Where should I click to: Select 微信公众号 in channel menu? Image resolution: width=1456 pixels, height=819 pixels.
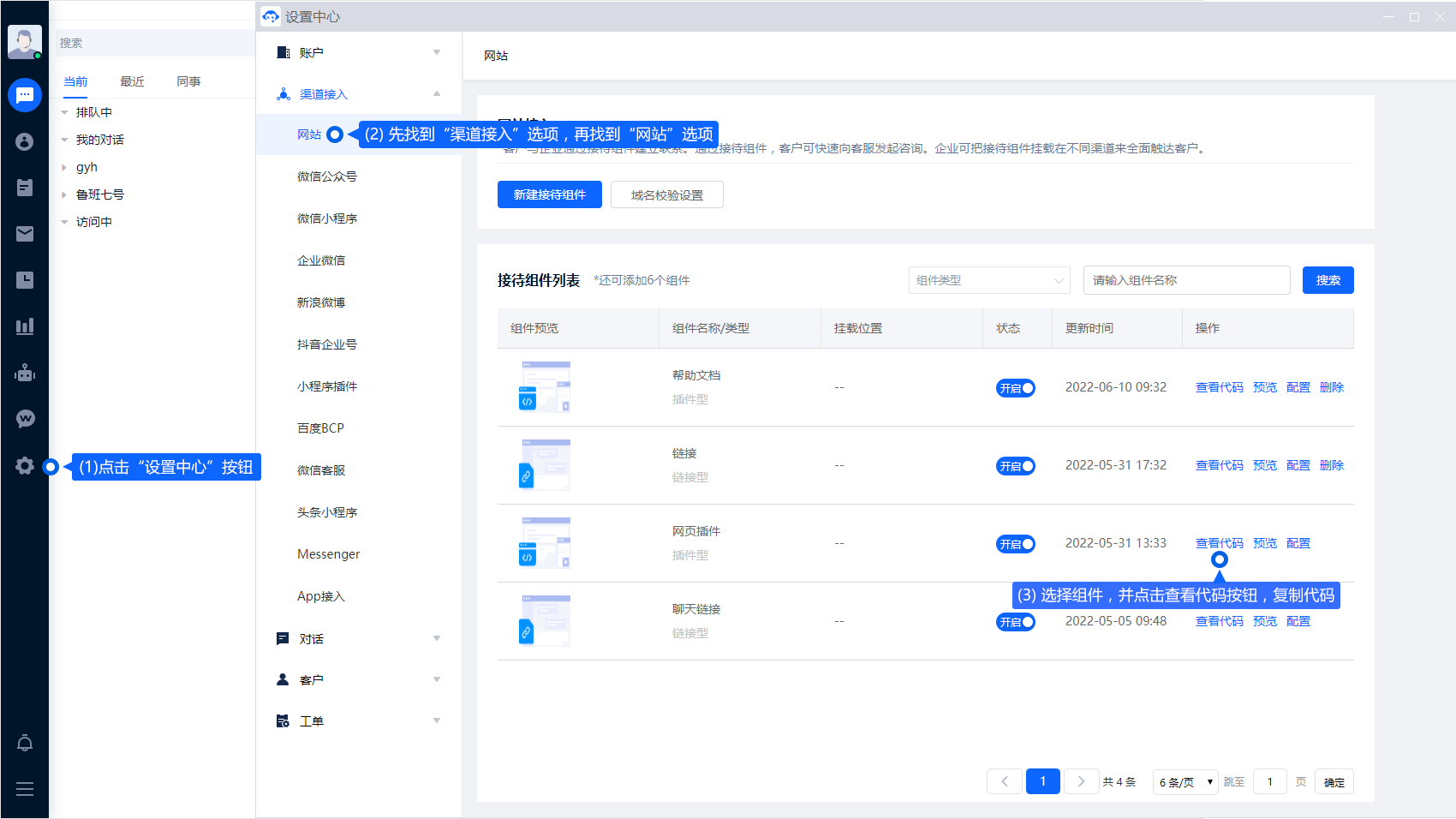pos(326,176)
